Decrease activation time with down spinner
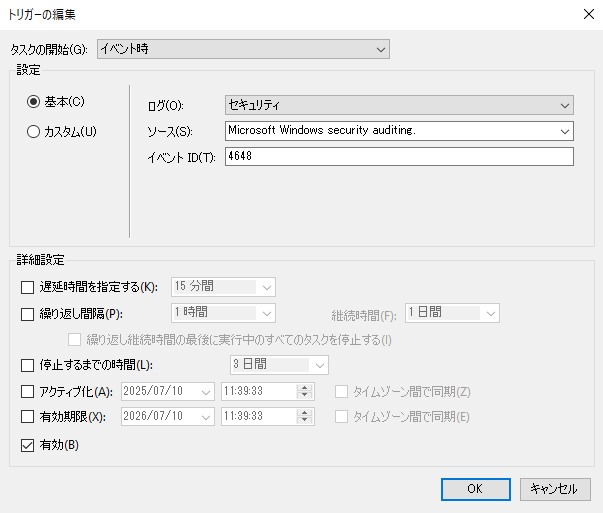Image resolution: width=603 pixels, height=513 pixels. [x=305, y=396]
